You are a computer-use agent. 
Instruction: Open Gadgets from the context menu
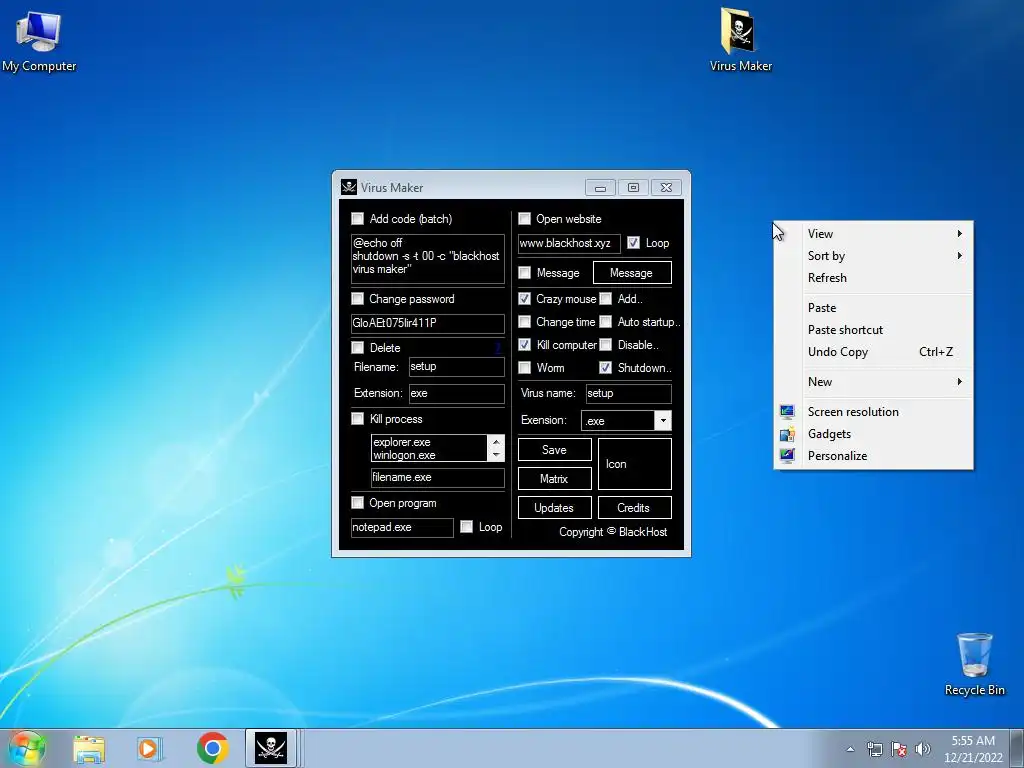(x=874, y=434)
